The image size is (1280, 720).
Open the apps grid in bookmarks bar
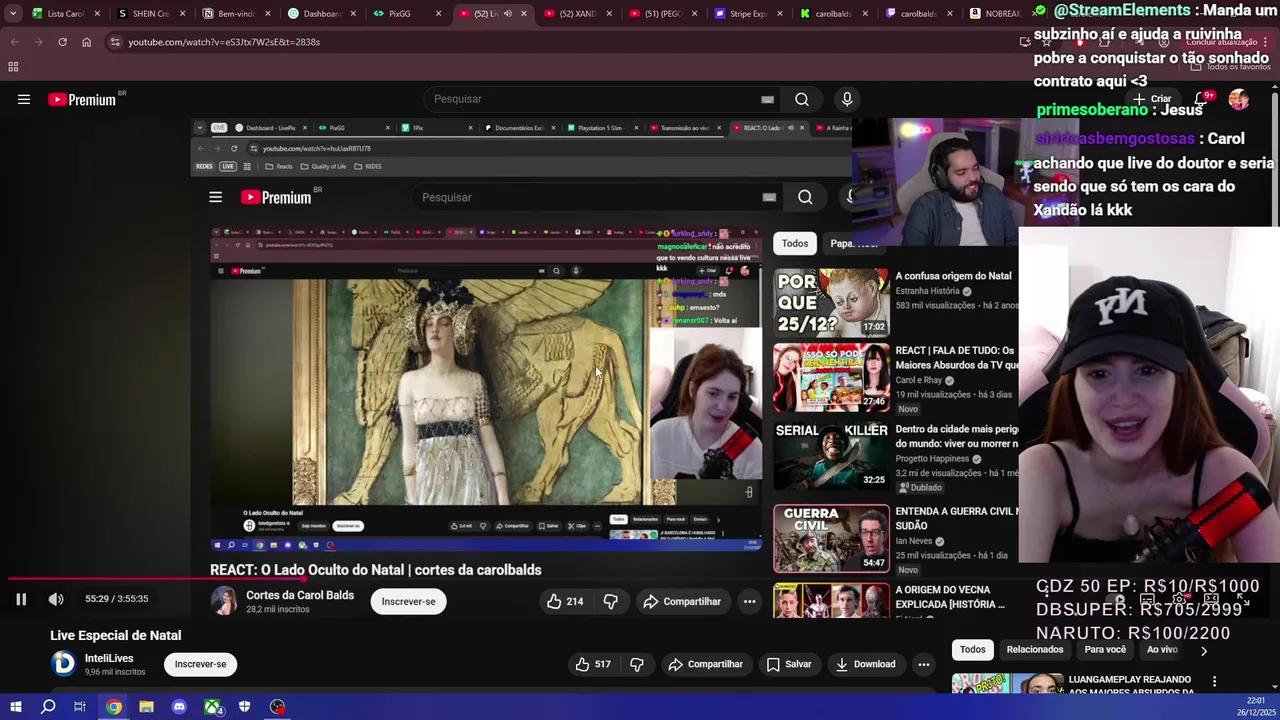pyautogui.click(x=13, y=67)
